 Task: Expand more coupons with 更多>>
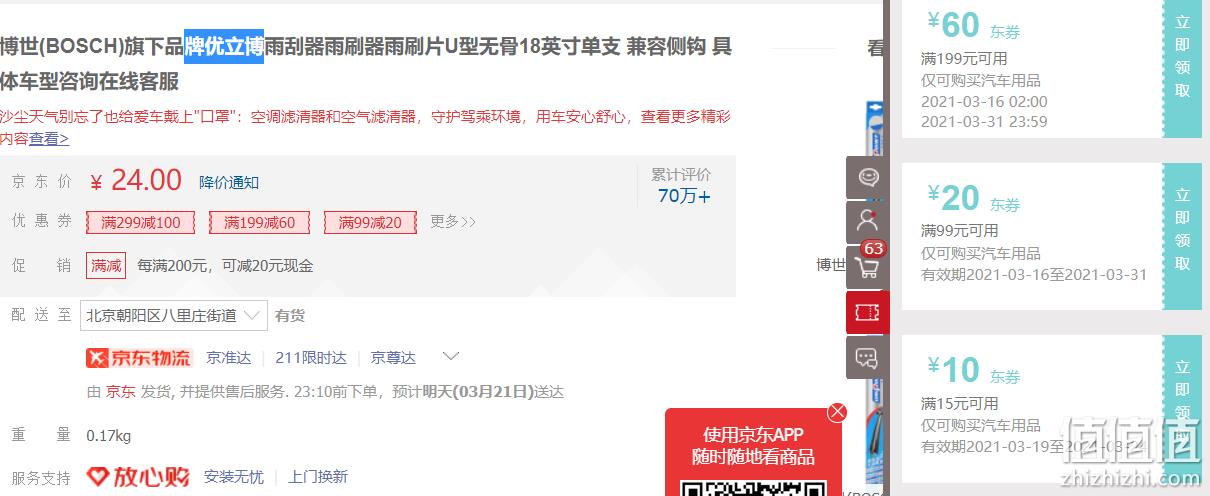click(453, 222)
